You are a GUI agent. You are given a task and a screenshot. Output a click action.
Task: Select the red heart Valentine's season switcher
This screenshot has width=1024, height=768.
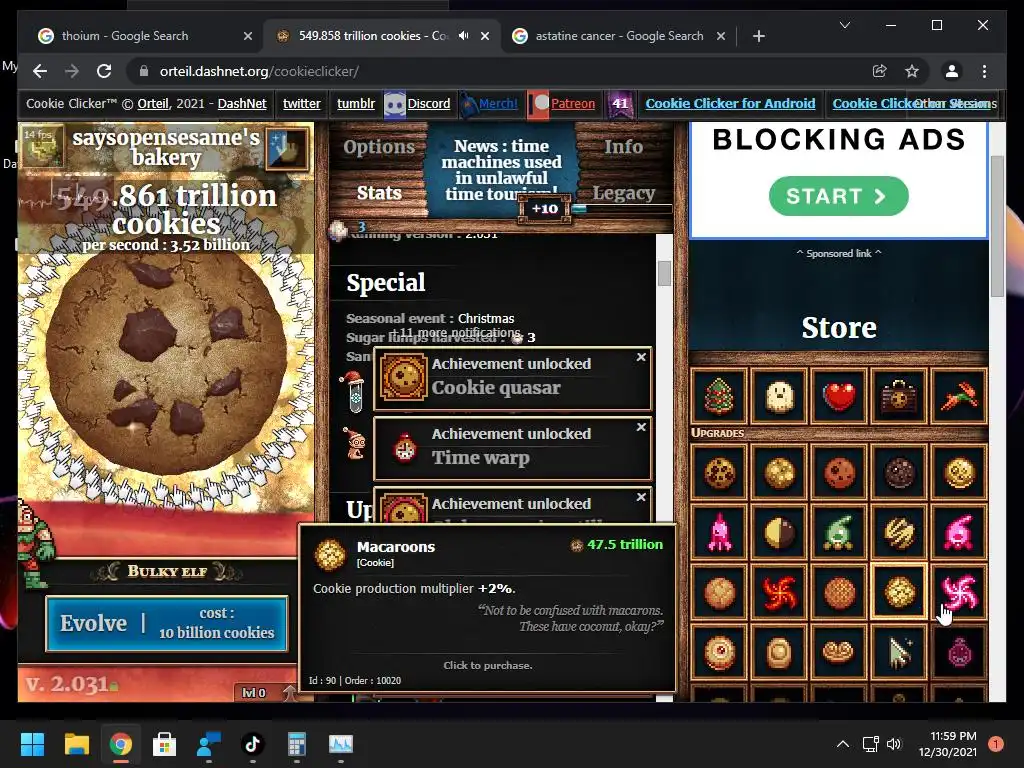(x=839, y=396)
